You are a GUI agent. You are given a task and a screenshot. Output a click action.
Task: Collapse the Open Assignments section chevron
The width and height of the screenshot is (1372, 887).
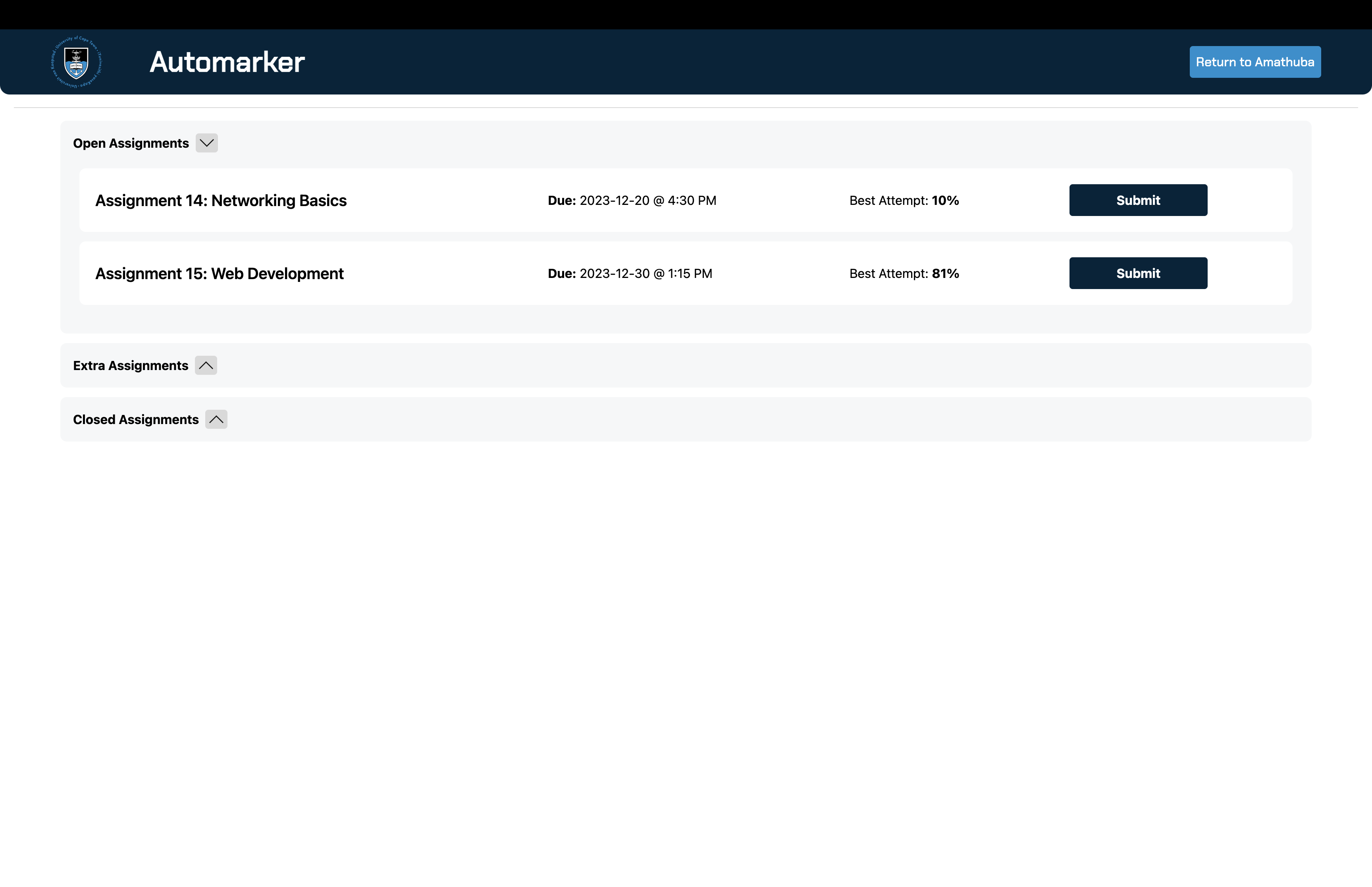(207, 143)
